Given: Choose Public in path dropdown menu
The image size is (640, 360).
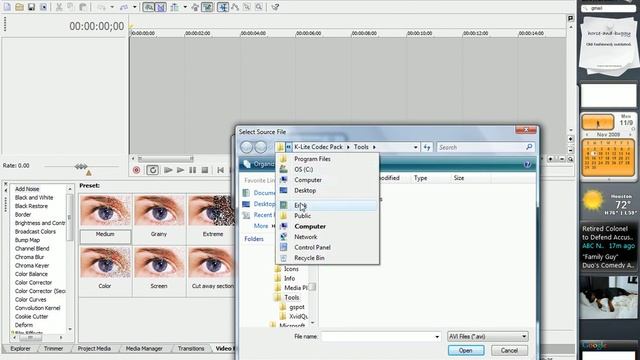Looking at the screenshot, I should (x=327, y=216).
